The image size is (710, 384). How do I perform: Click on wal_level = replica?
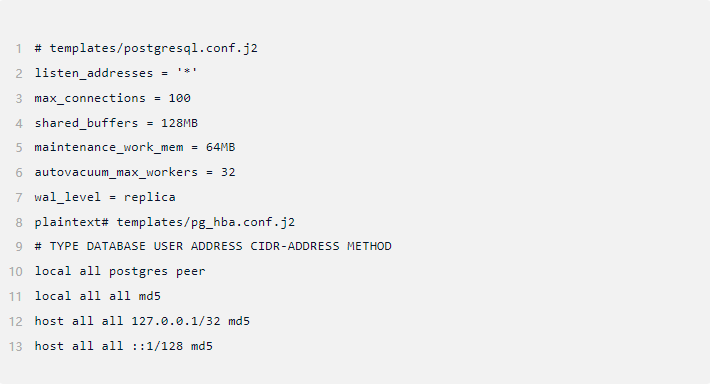coord(105,197)
